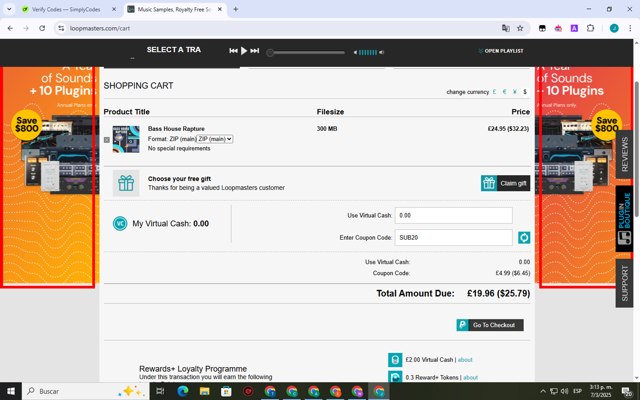Open the Bass House Rapture thumbnail
Image resolution: width=640 pixels, height=400 pixels.
[126, 139]
